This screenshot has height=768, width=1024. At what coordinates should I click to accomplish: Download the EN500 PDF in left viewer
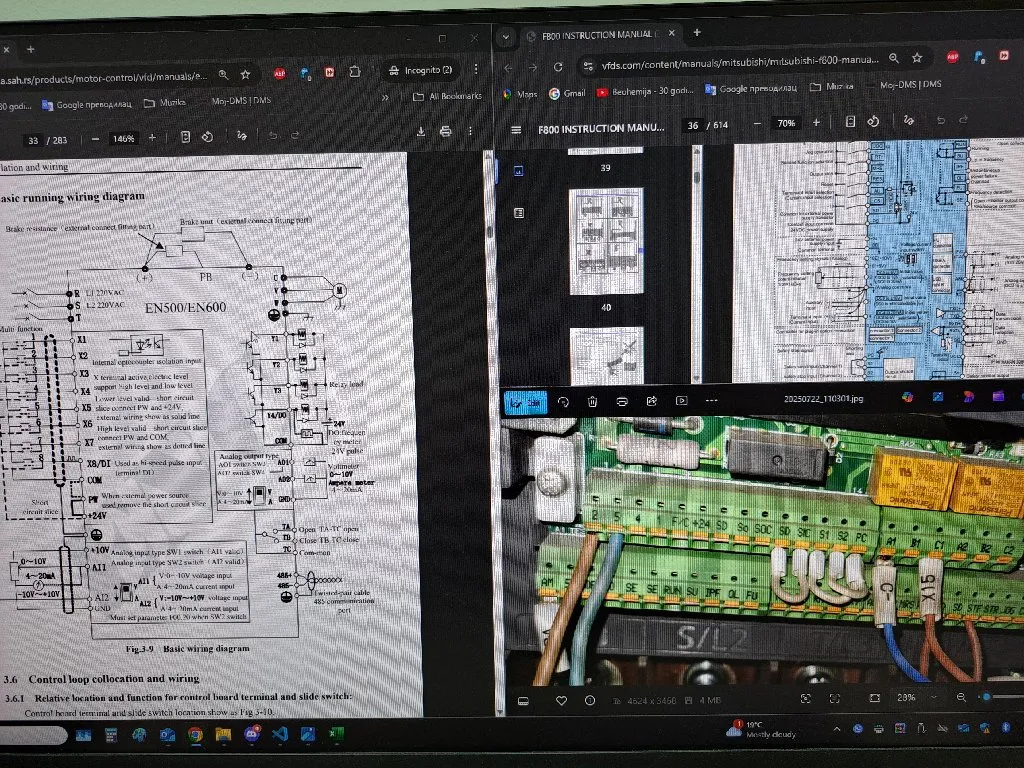pyautogui.click(x=420, y=132)
